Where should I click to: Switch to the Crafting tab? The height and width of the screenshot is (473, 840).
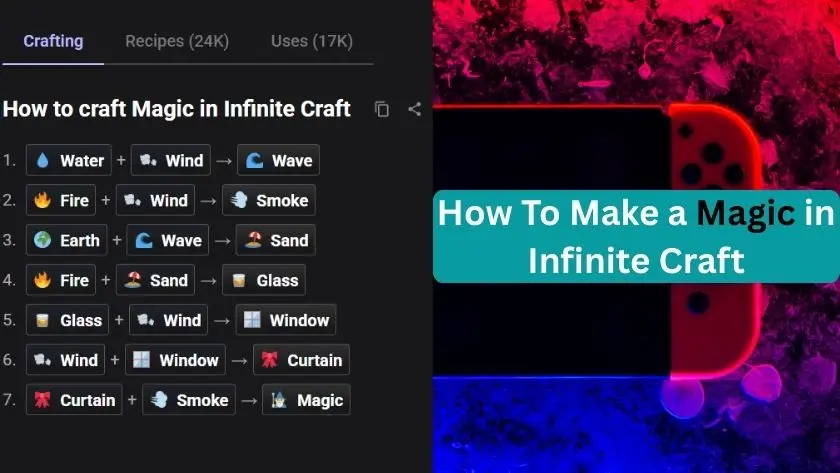pos(53,41)
